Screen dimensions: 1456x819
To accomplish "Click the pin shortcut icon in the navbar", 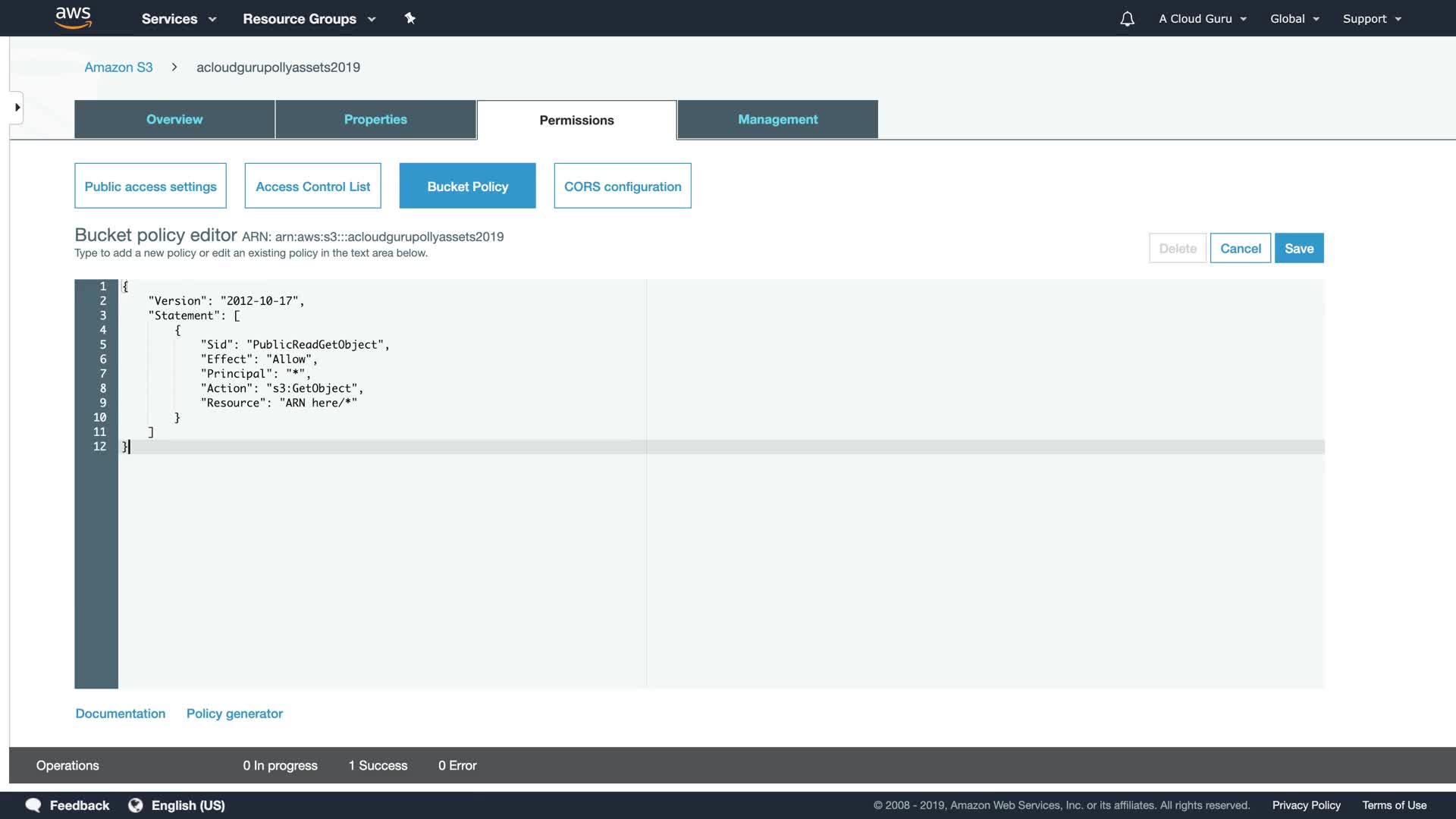I will 409,18.
